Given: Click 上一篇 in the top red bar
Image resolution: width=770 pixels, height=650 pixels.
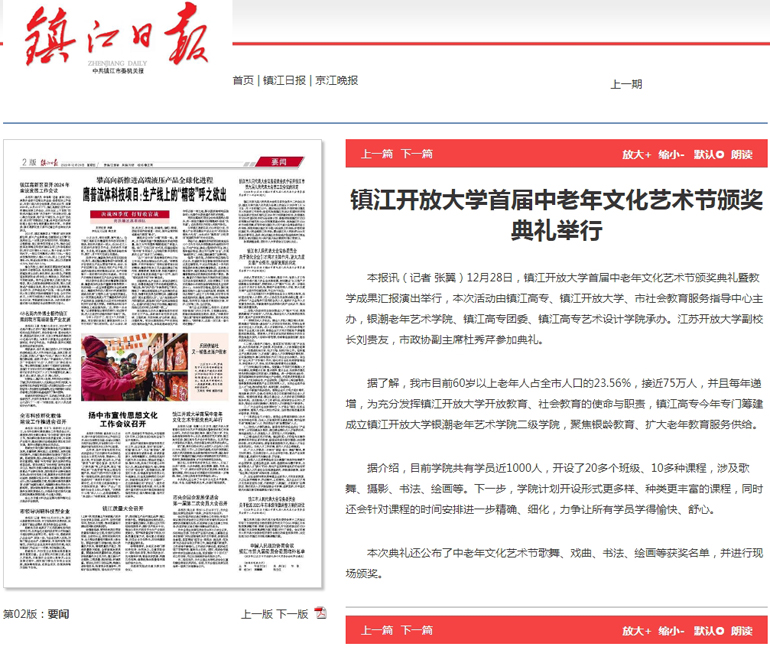Looking at the screenshot, I should point(377,154).
